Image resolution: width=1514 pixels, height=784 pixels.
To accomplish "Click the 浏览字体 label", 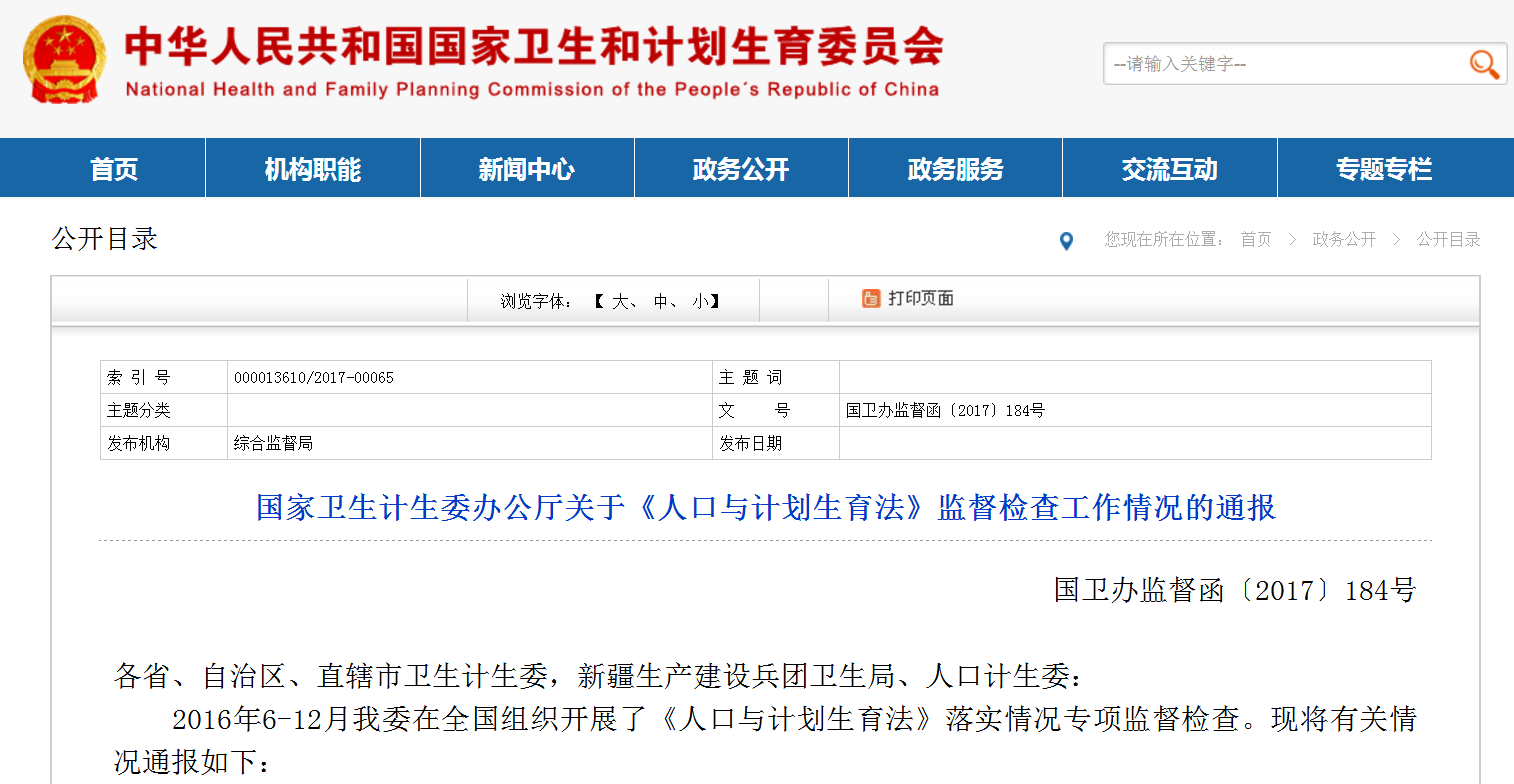I will click(x=537, y=301).
